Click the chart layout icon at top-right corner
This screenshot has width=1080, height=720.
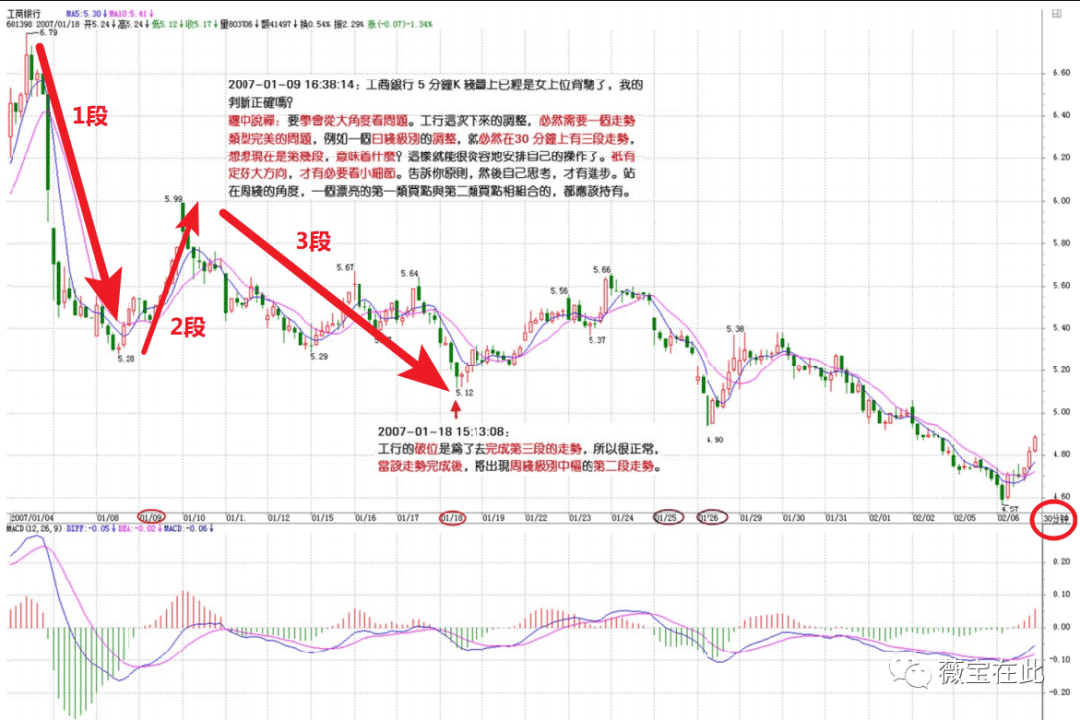click(x=1057, y=14)
